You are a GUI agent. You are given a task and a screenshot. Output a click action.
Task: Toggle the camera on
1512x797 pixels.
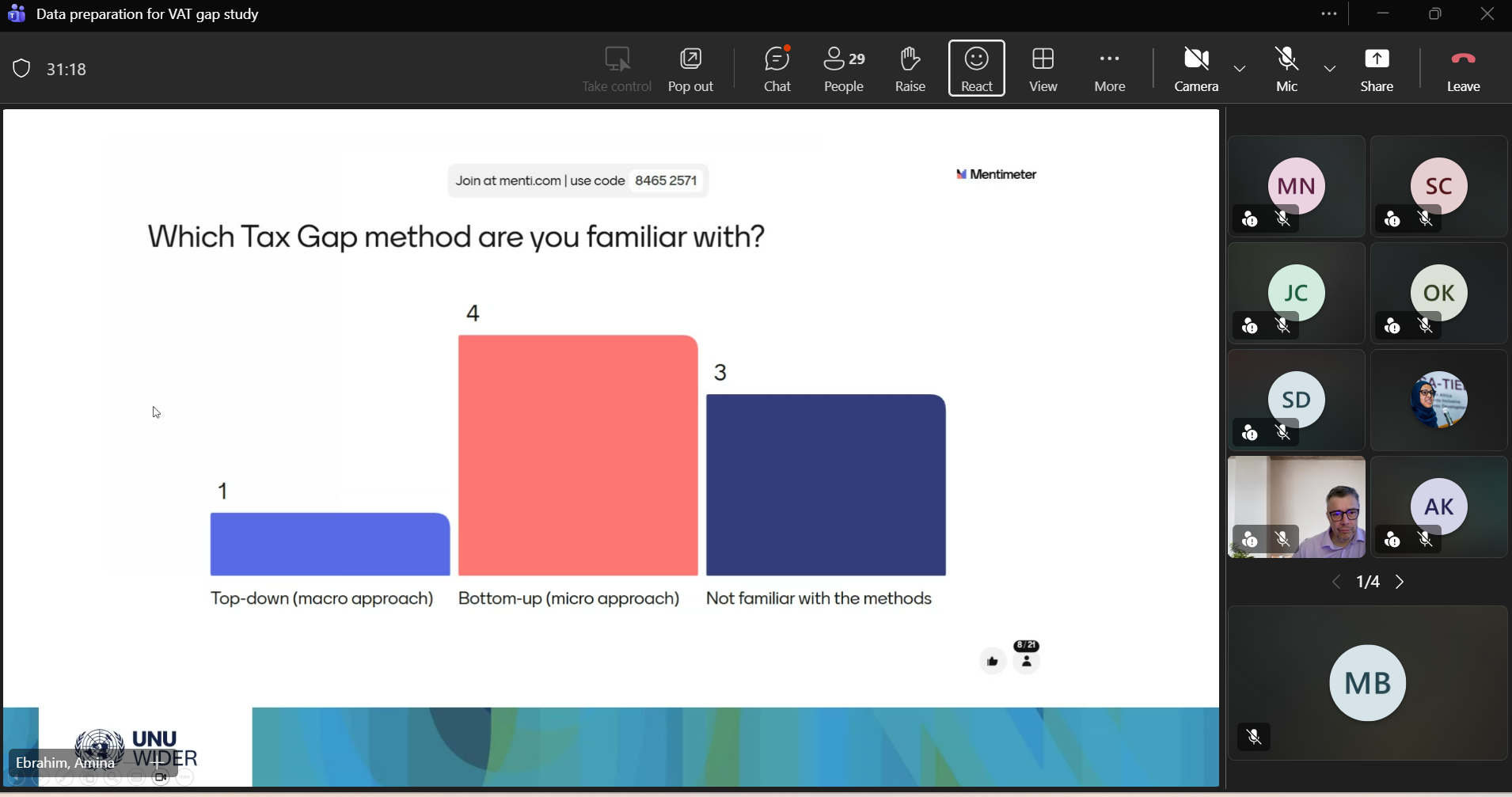pyautogui.click(x=1196, y=69)
